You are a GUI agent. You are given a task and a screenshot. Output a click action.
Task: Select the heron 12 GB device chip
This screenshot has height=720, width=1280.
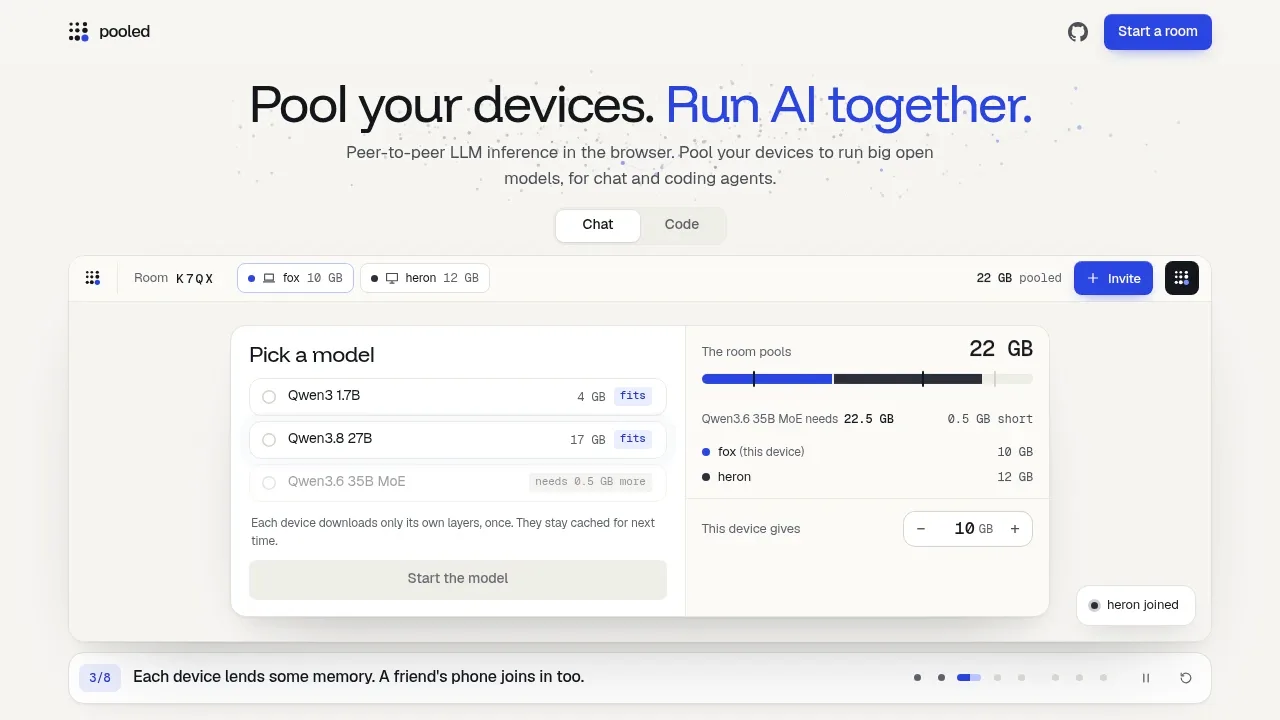tap(425, 278)
